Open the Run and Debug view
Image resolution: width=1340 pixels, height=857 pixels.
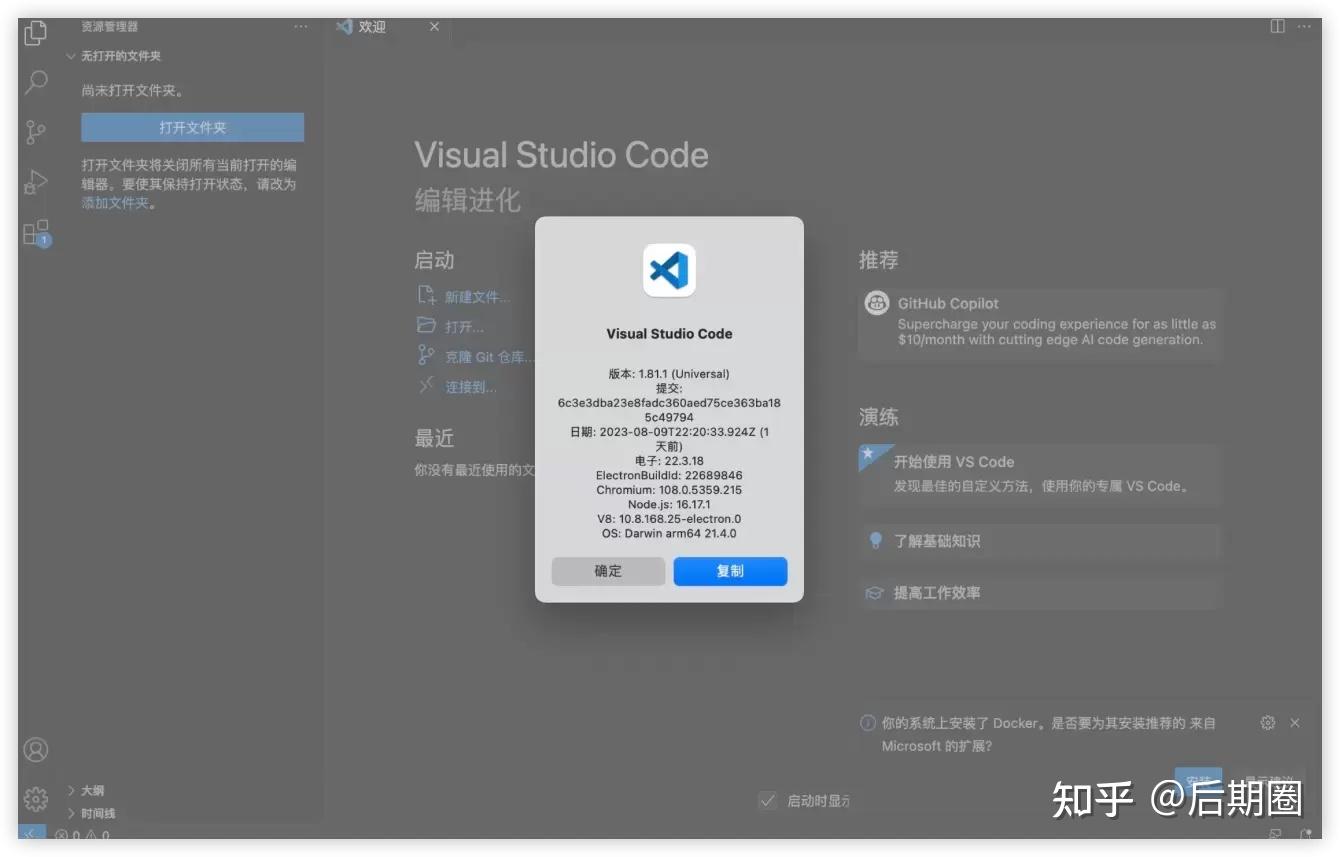(36, 182)
